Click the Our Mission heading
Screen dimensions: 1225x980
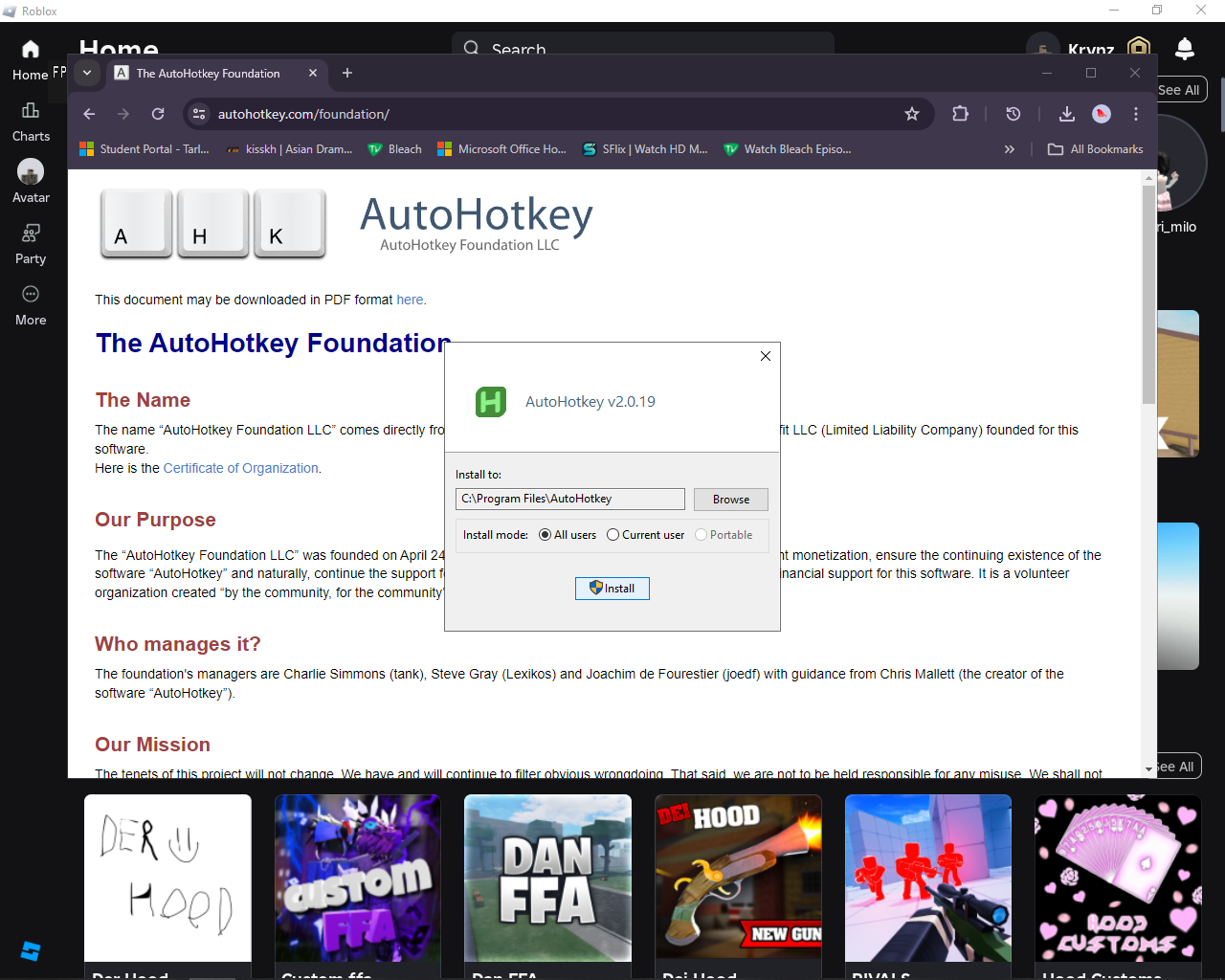[x=152, y=745]
